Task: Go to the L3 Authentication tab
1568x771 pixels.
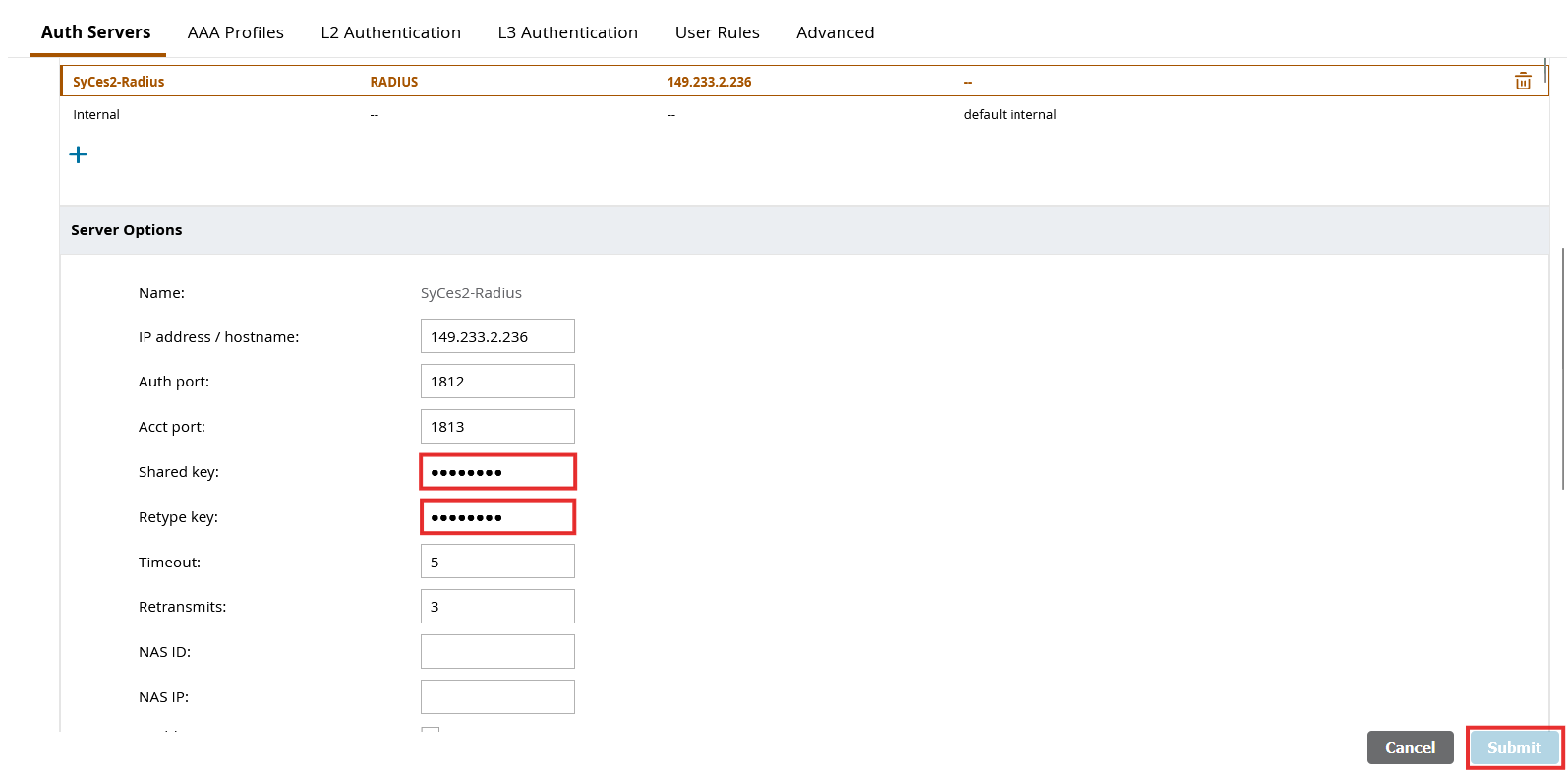Action: 567,32
